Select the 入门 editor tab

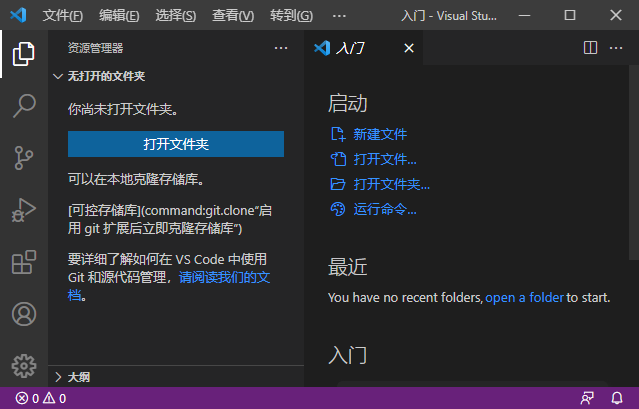coord(364,48)
